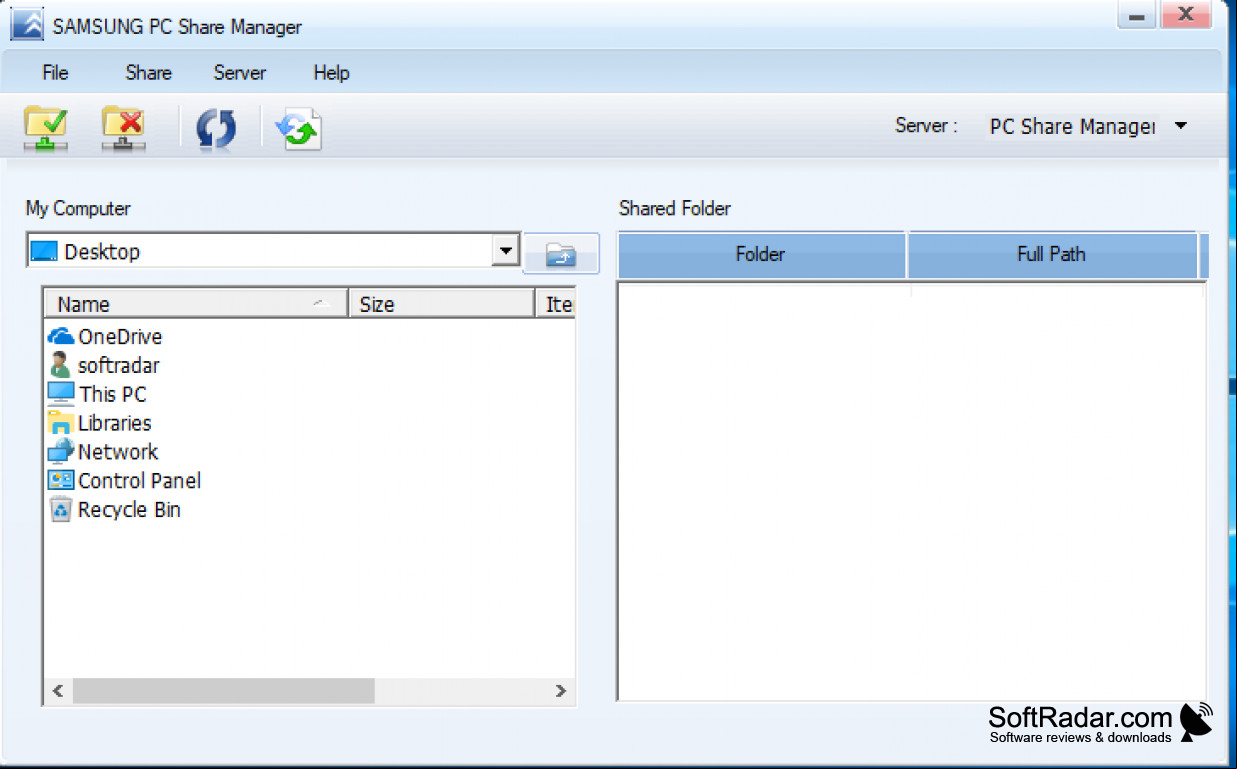Click the horizontal scrollbar thumb in file list
1237x769 pixels.
224,691
